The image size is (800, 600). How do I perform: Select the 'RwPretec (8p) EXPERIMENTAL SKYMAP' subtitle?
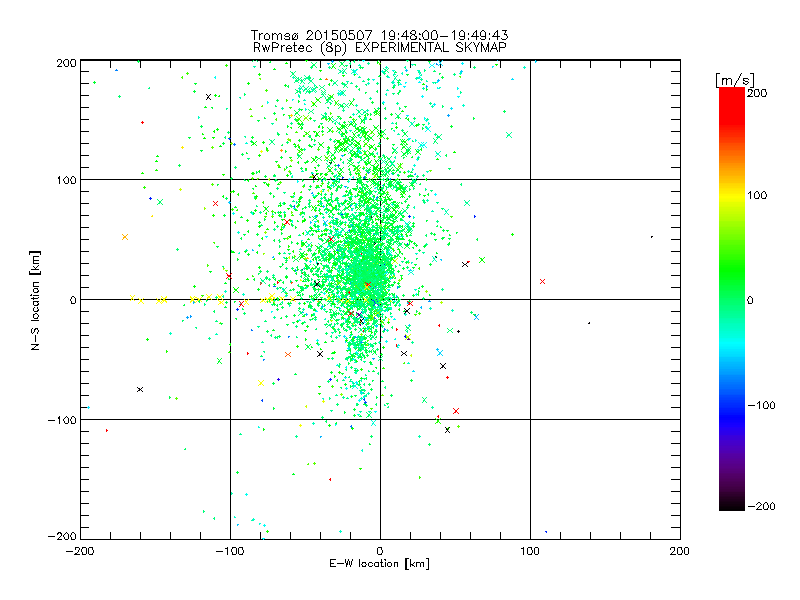click(x=380, y=47)
